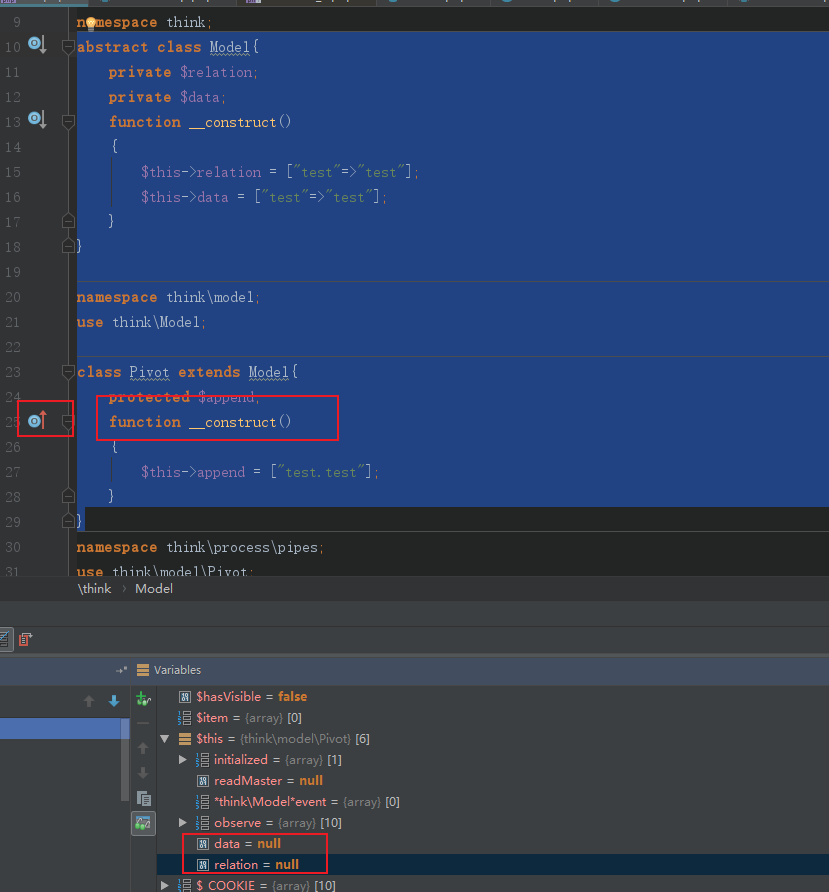829x892 pixels.
Task: Open the Variables panel tab
Action: click(x=177, y=670)
